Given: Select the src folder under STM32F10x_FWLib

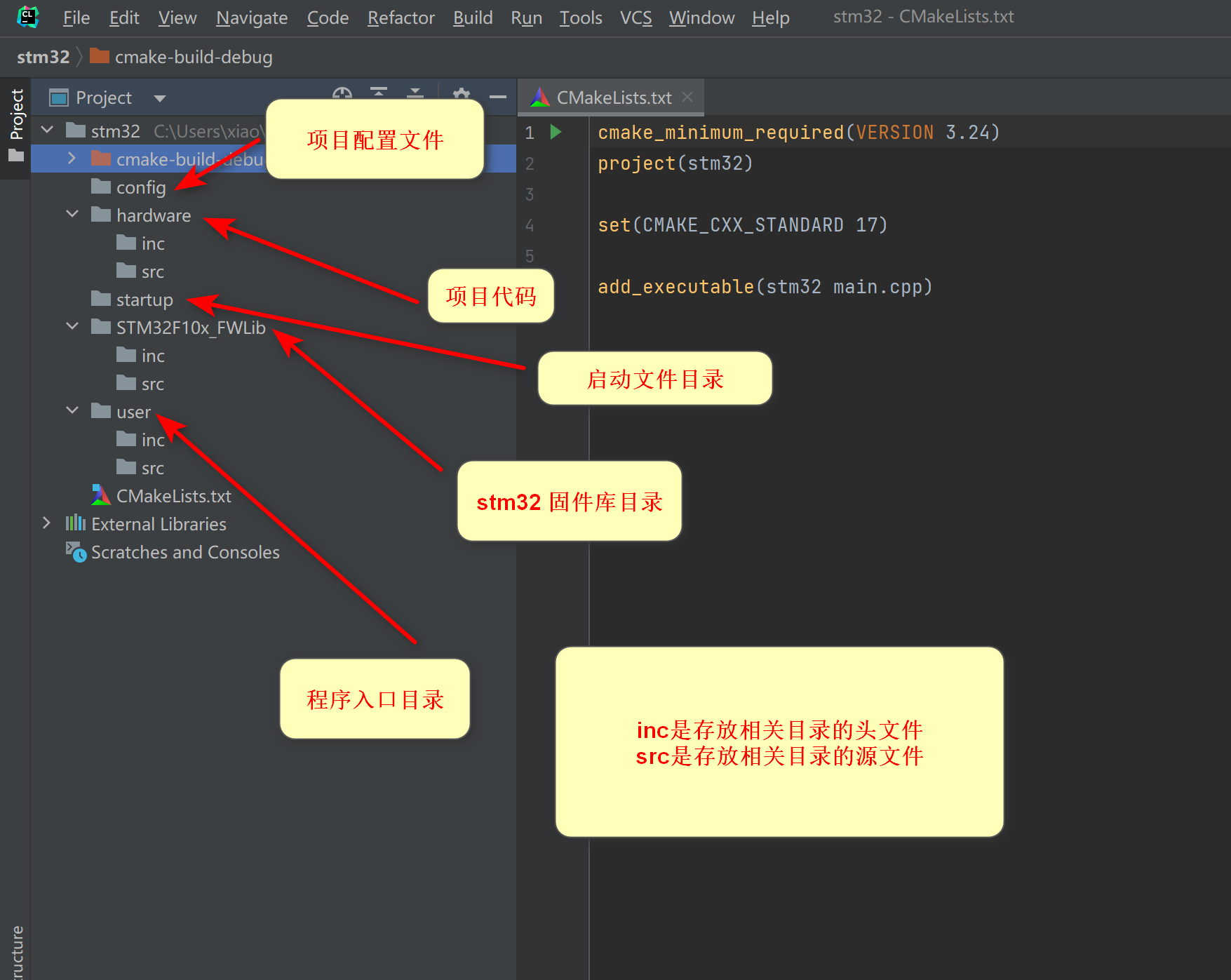Looking at the screenshot, I should point(152,384).
